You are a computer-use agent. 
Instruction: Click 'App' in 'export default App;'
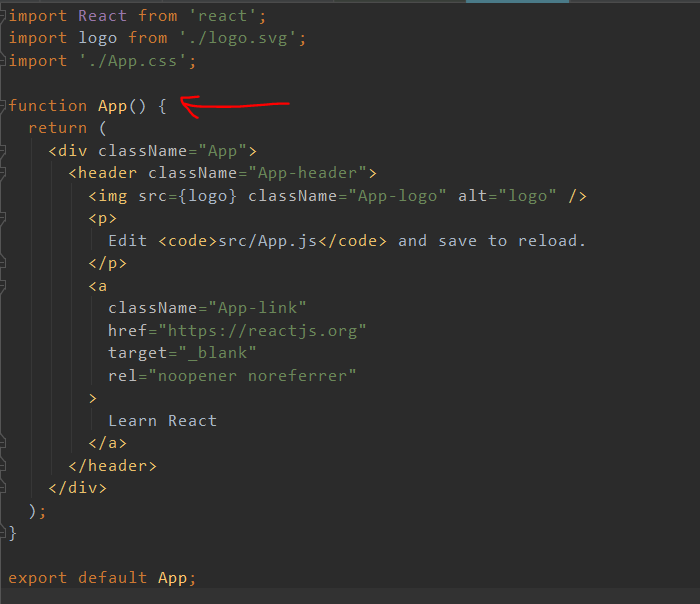172,579
